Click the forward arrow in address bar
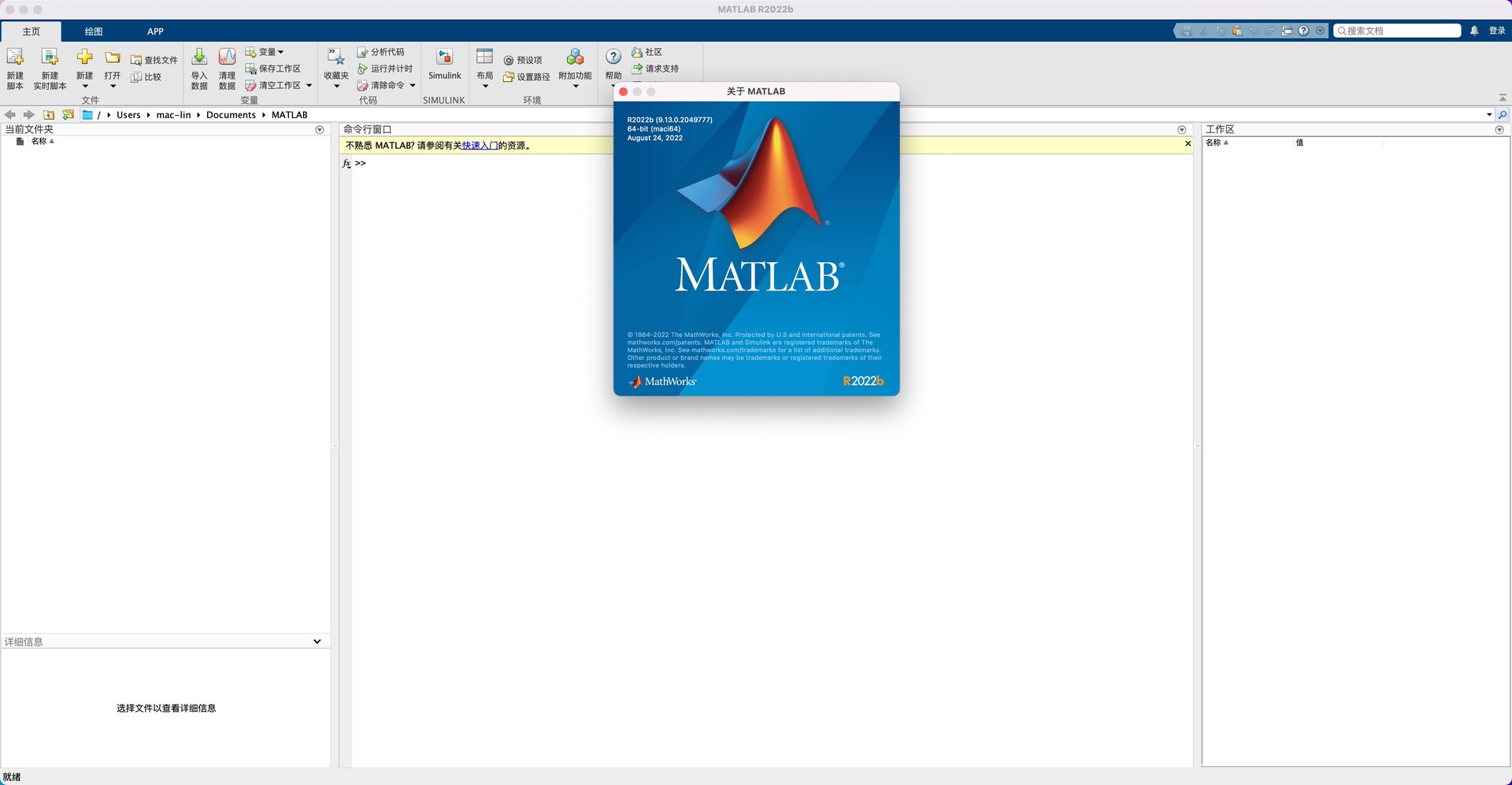Screen dimensions: 1512x785 [x=29, y=115]
